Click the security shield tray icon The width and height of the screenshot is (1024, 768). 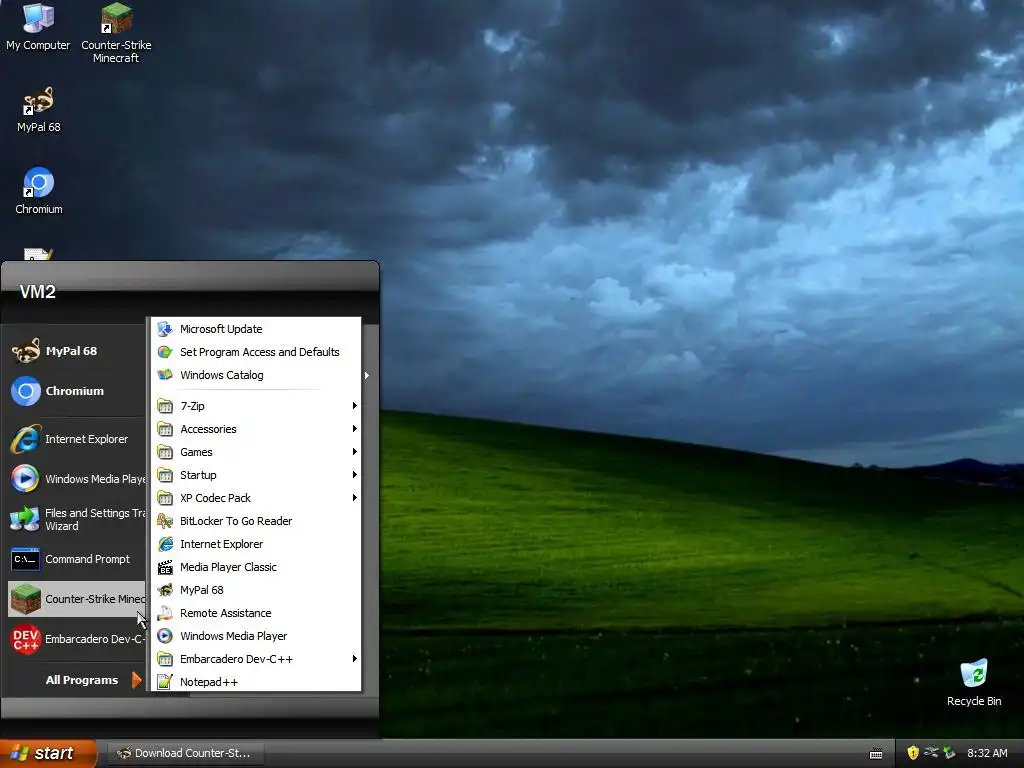[x=912, y=753]
